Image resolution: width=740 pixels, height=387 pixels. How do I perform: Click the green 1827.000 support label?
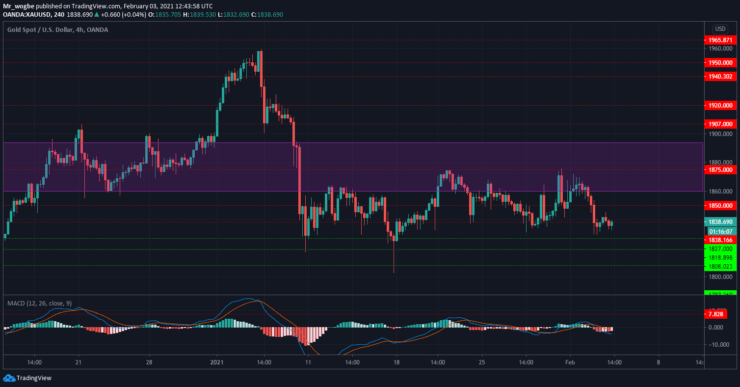pyautogui.click(x=720, y=249)
